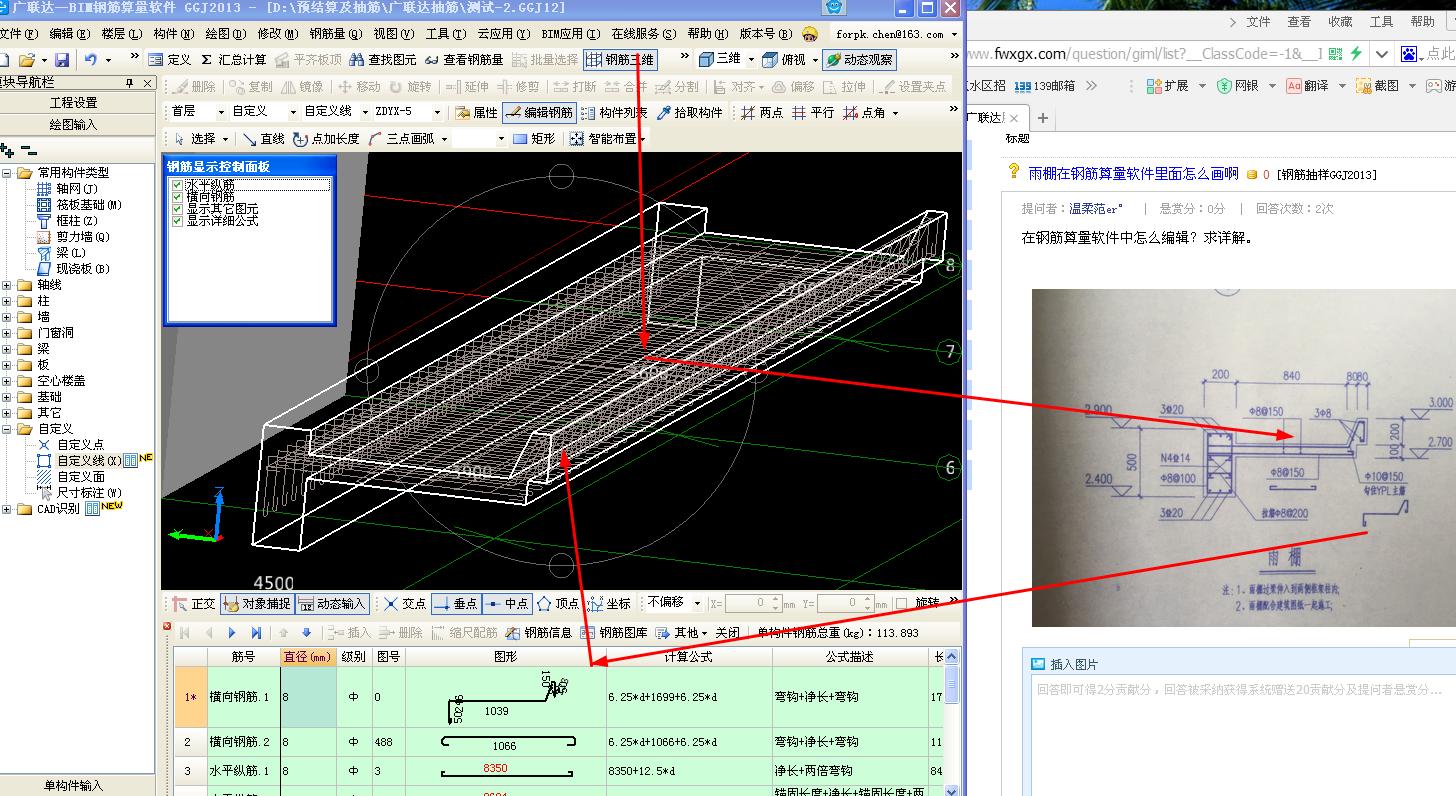Uncheck 水平纵筋 in rebar display panel
1456x796 pixels.
[x=177, y=185]
